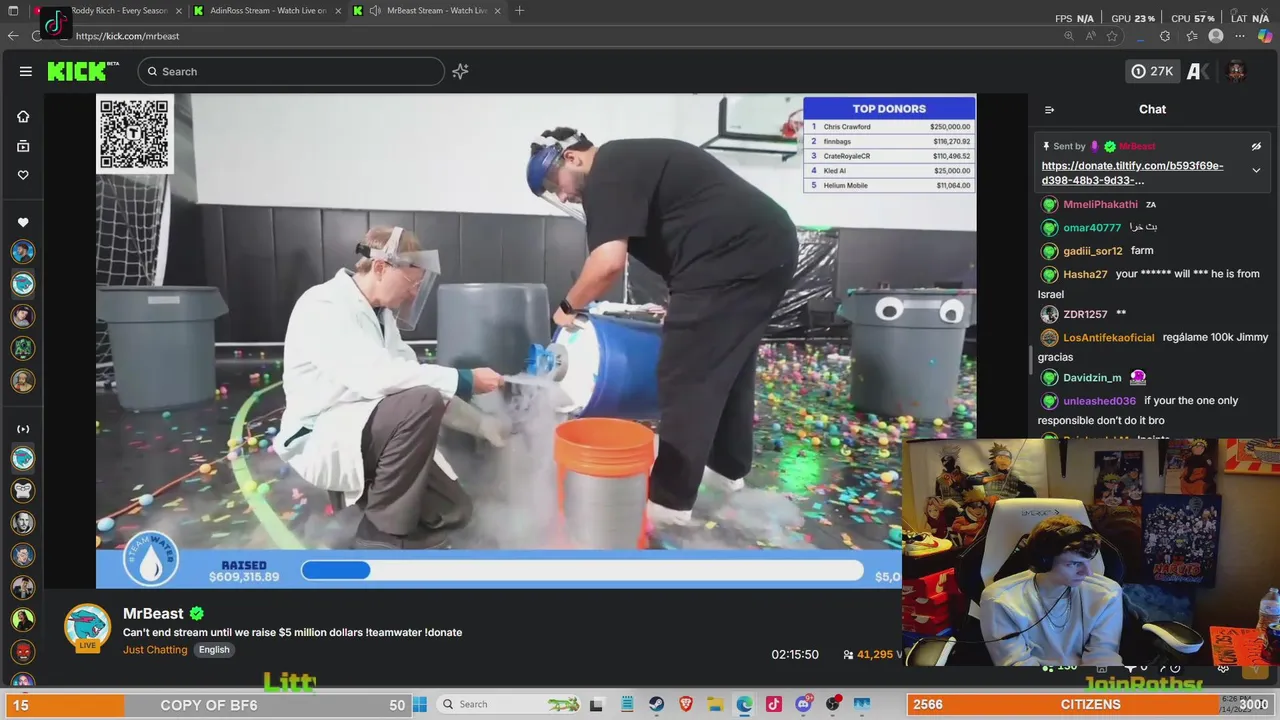
Task: Click the fundraising progress bar in stream
Action: pos(582,570)
